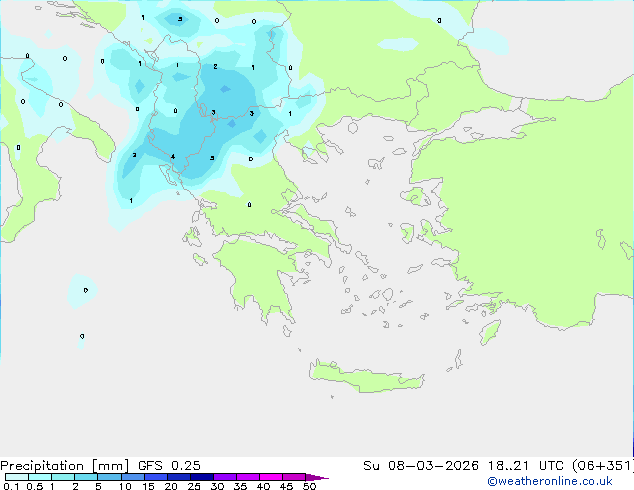
Task: Click the 'Precipitation [mm]' title text
Action: pos(65,466)
